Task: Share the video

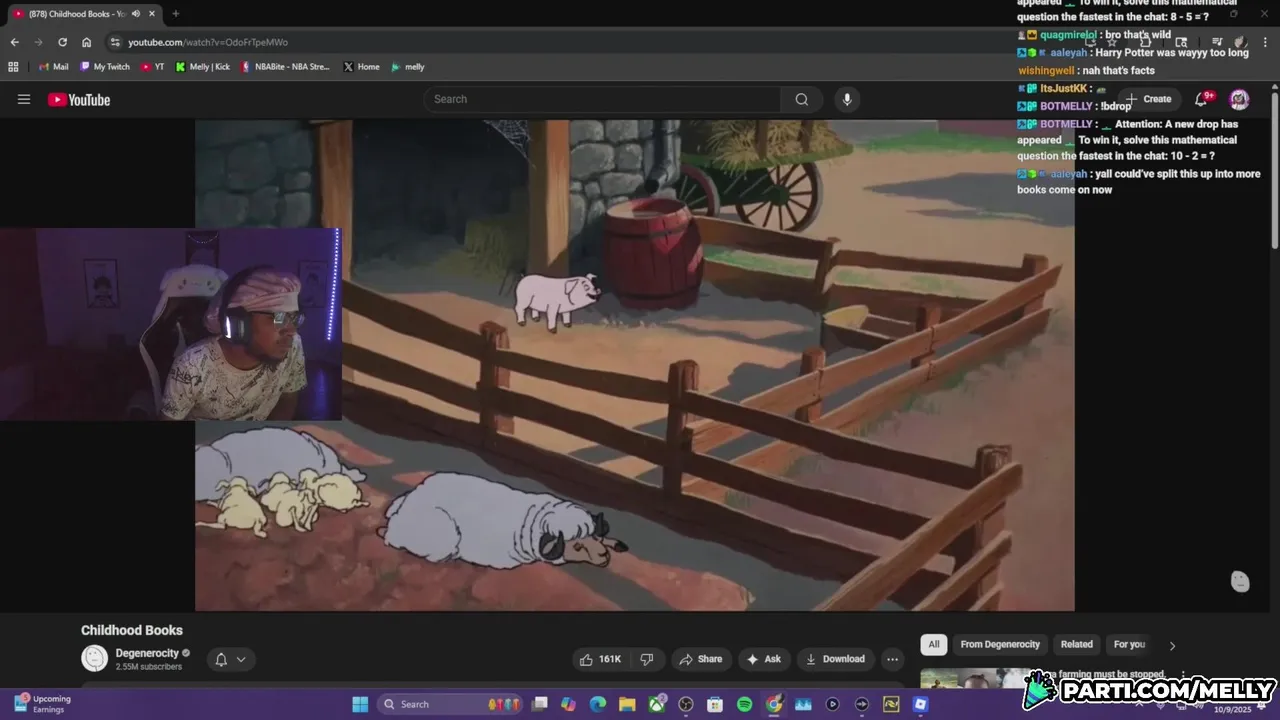Action: (700, 659)
